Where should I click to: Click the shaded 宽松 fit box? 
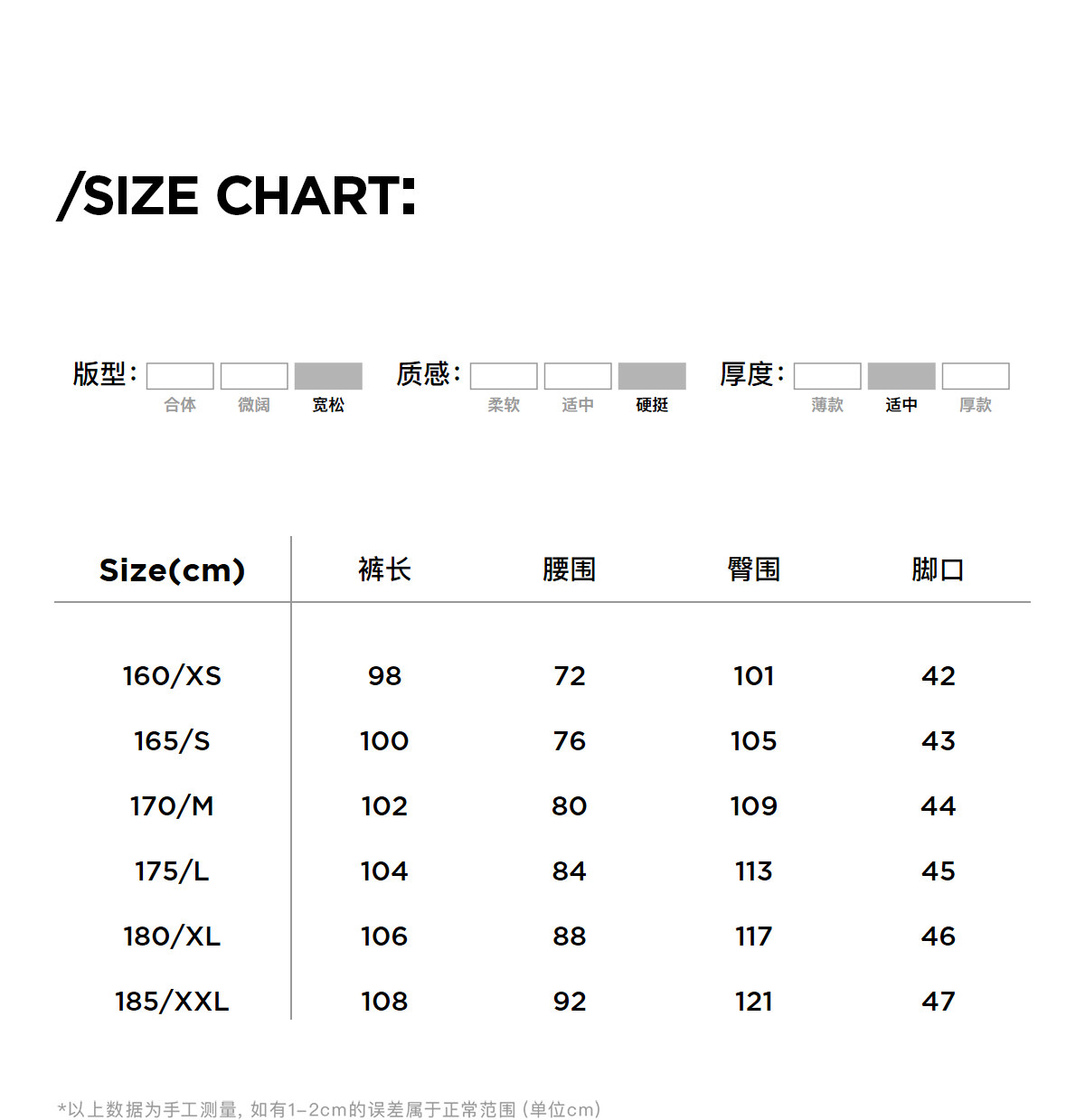tap(328, 376)
